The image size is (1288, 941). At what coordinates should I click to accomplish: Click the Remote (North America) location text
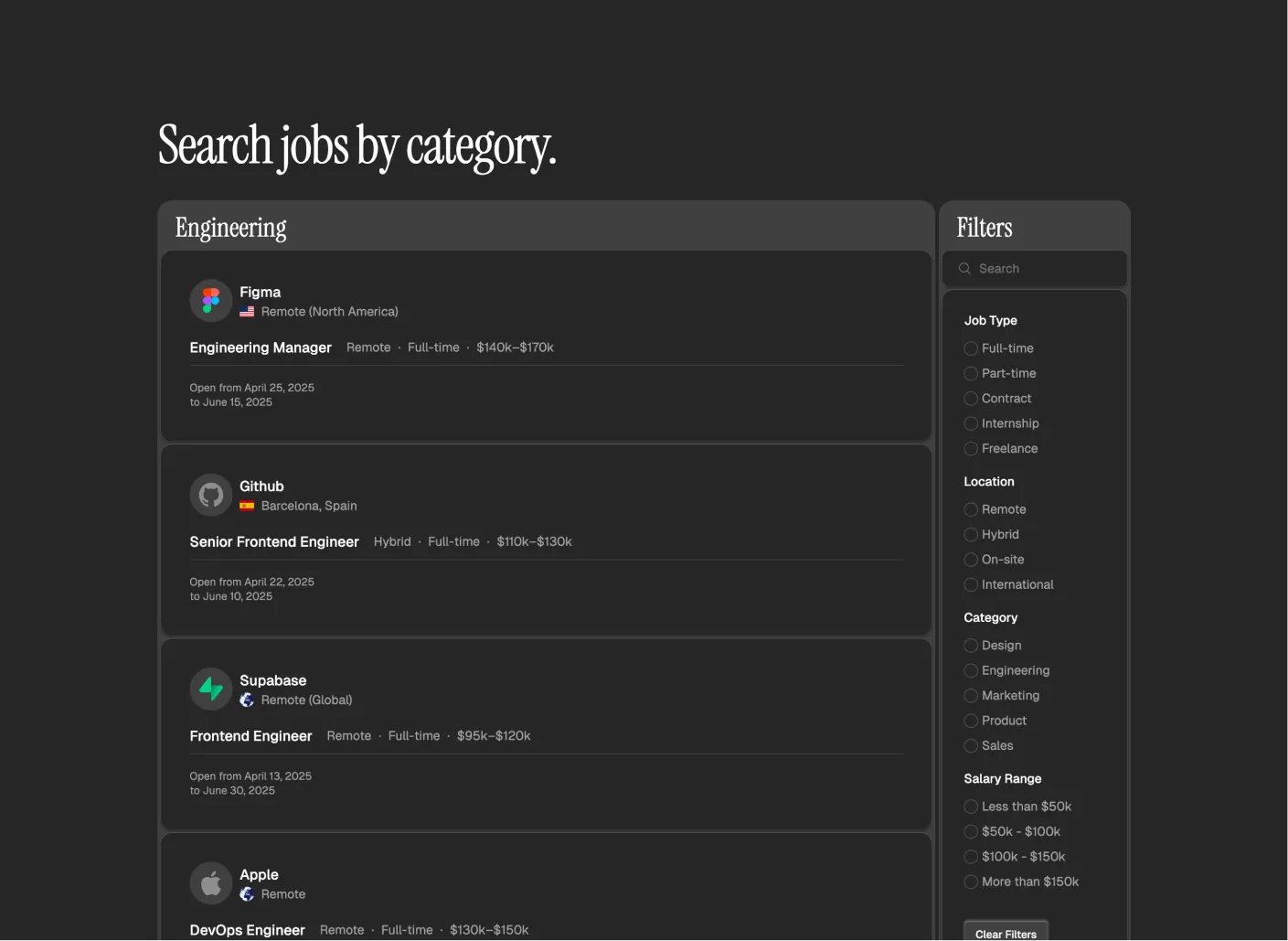[330, 312]
